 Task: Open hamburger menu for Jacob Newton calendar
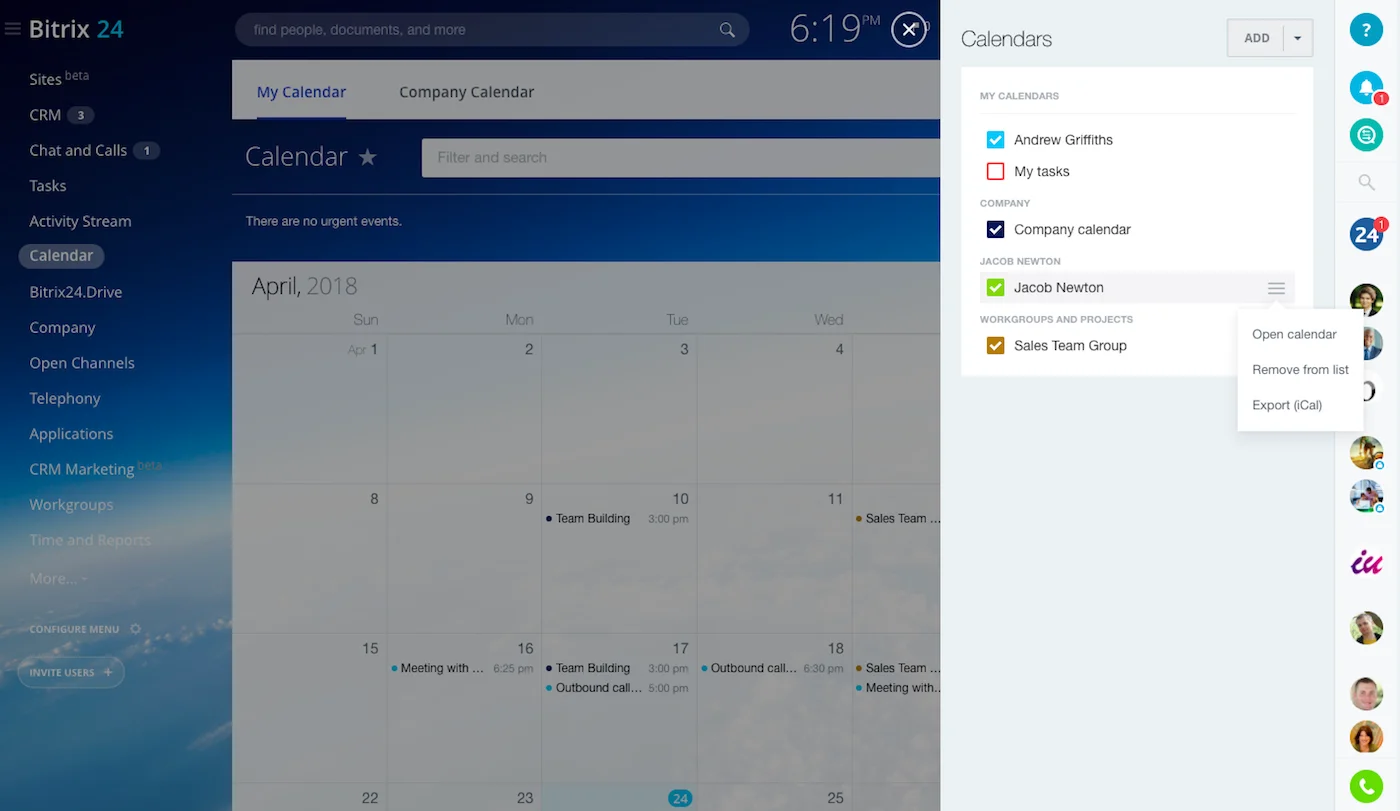tap(1276, 288)
